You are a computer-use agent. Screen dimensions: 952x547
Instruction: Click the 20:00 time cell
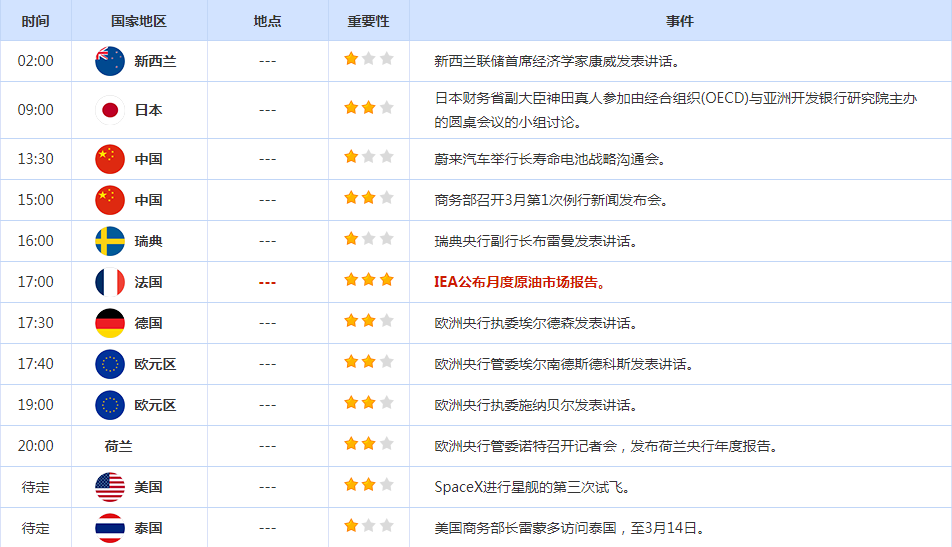tap(35, 446)
